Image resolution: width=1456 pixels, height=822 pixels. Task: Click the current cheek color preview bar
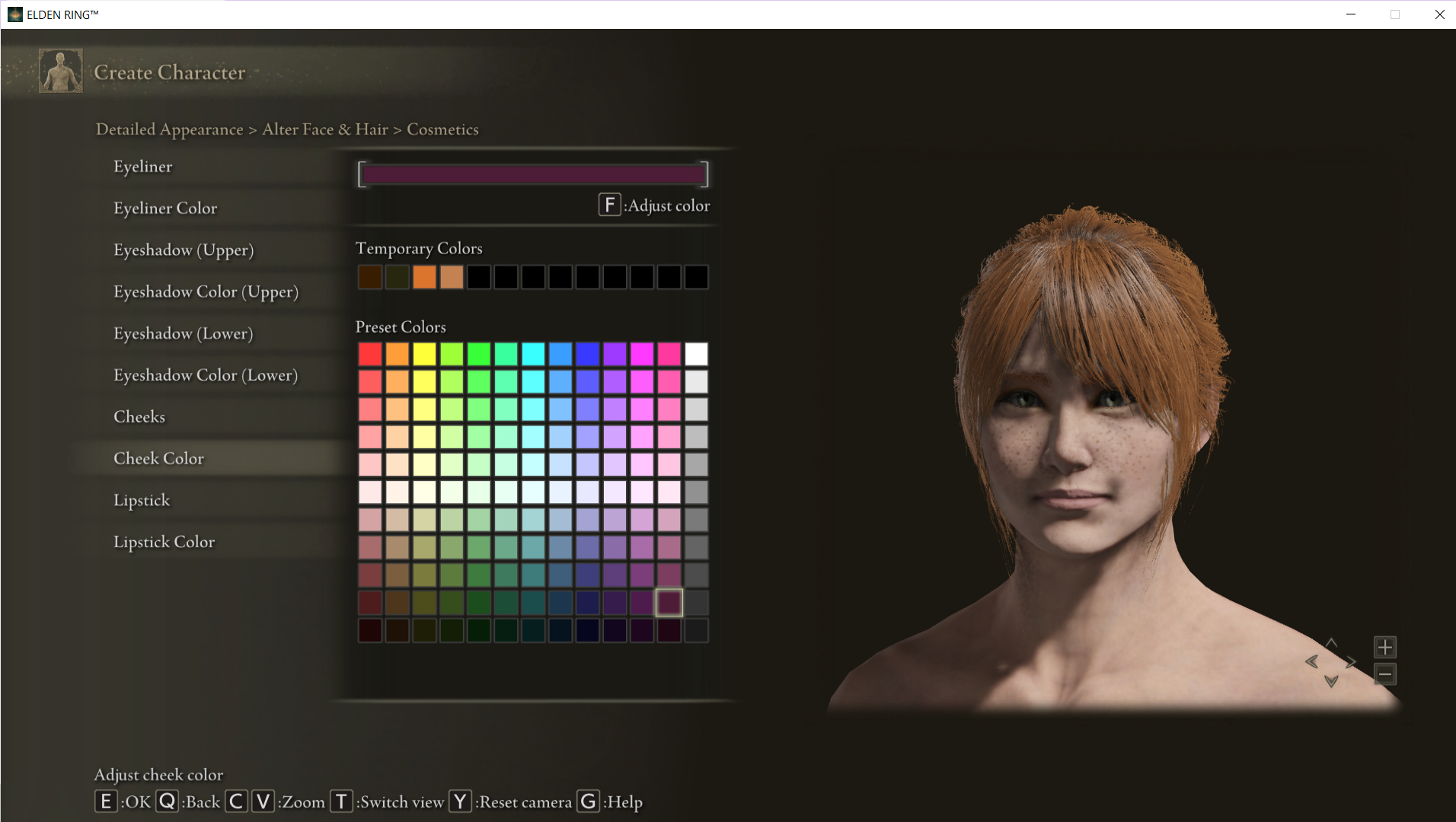pos(533,174)
